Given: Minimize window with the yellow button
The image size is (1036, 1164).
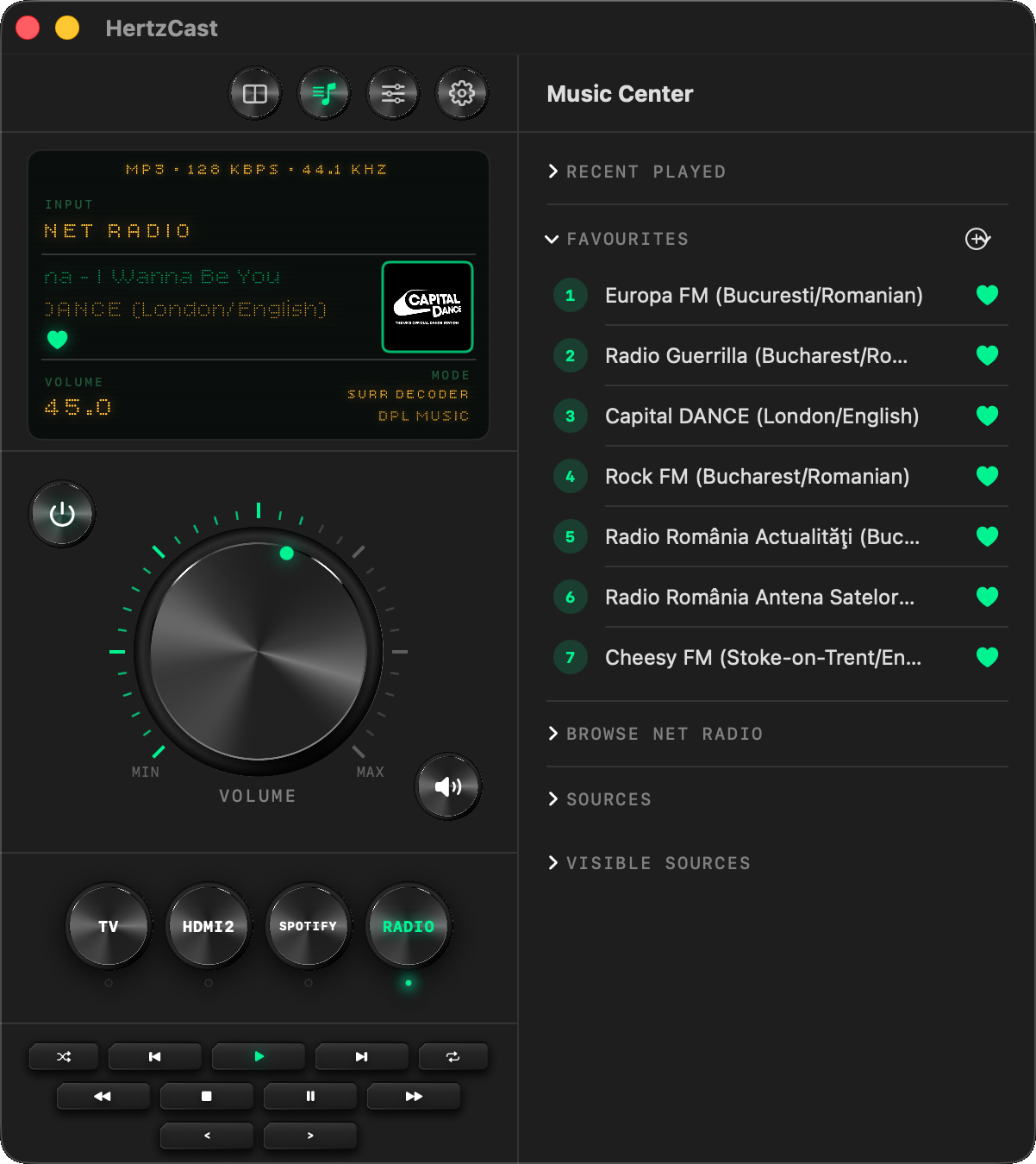Looking at the screenshot, I should (x=67, y=28).
